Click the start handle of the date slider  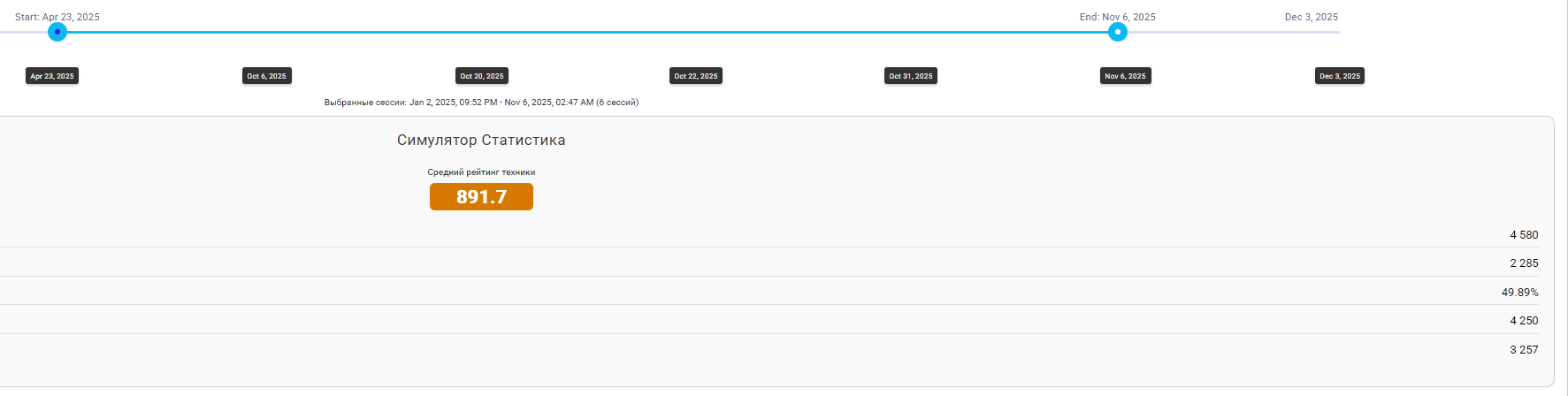[57, 32]
